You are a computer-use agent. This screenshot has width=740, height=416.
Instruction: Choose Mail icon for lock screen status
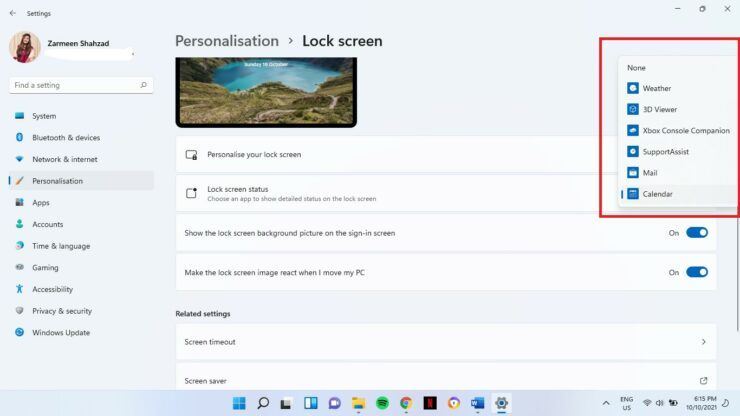click(632, 173)
